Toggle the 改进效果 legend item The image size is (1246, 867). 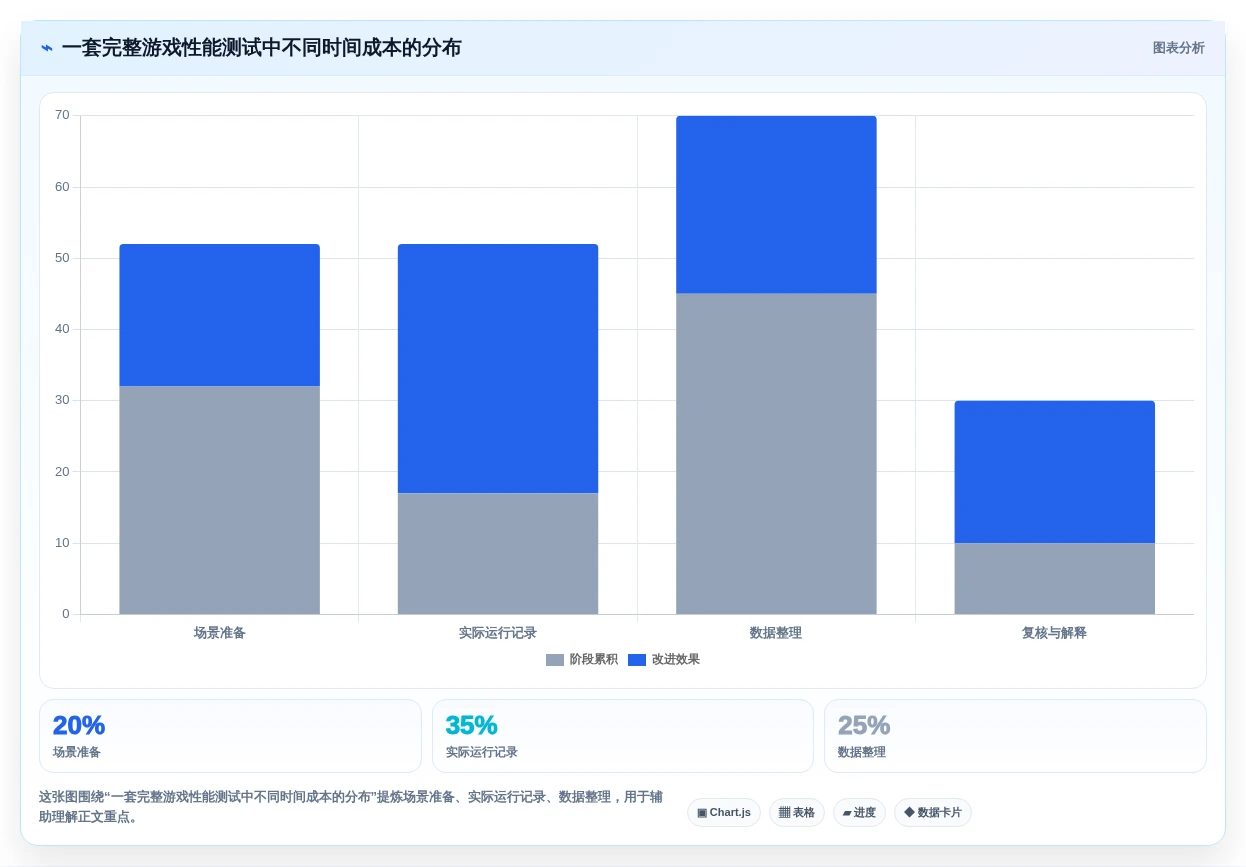click(664, 659)
